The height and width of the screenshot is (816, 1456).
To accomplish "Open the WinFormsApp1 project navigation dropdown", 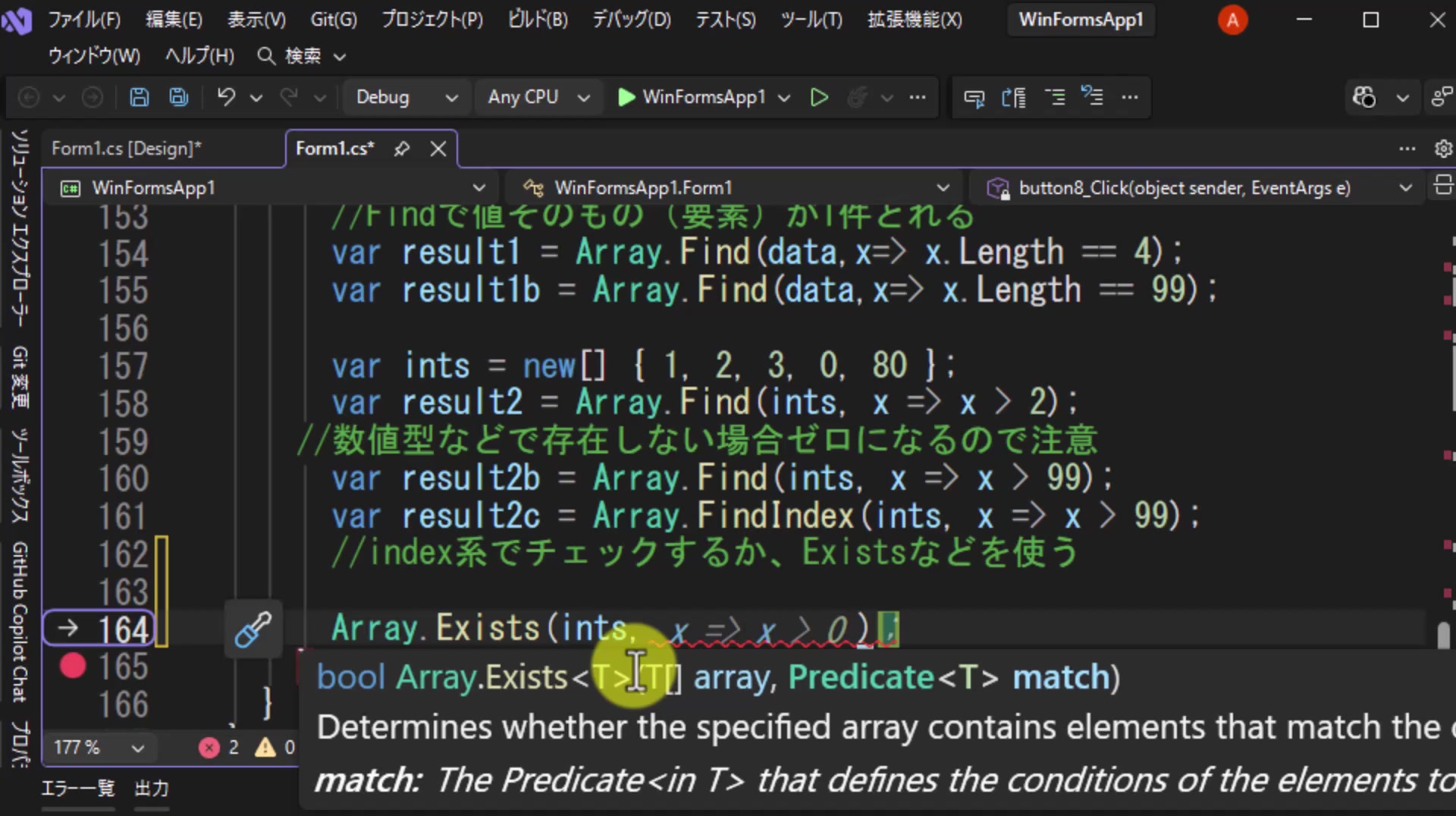I will pyautogui.click(x=273, y=187).
